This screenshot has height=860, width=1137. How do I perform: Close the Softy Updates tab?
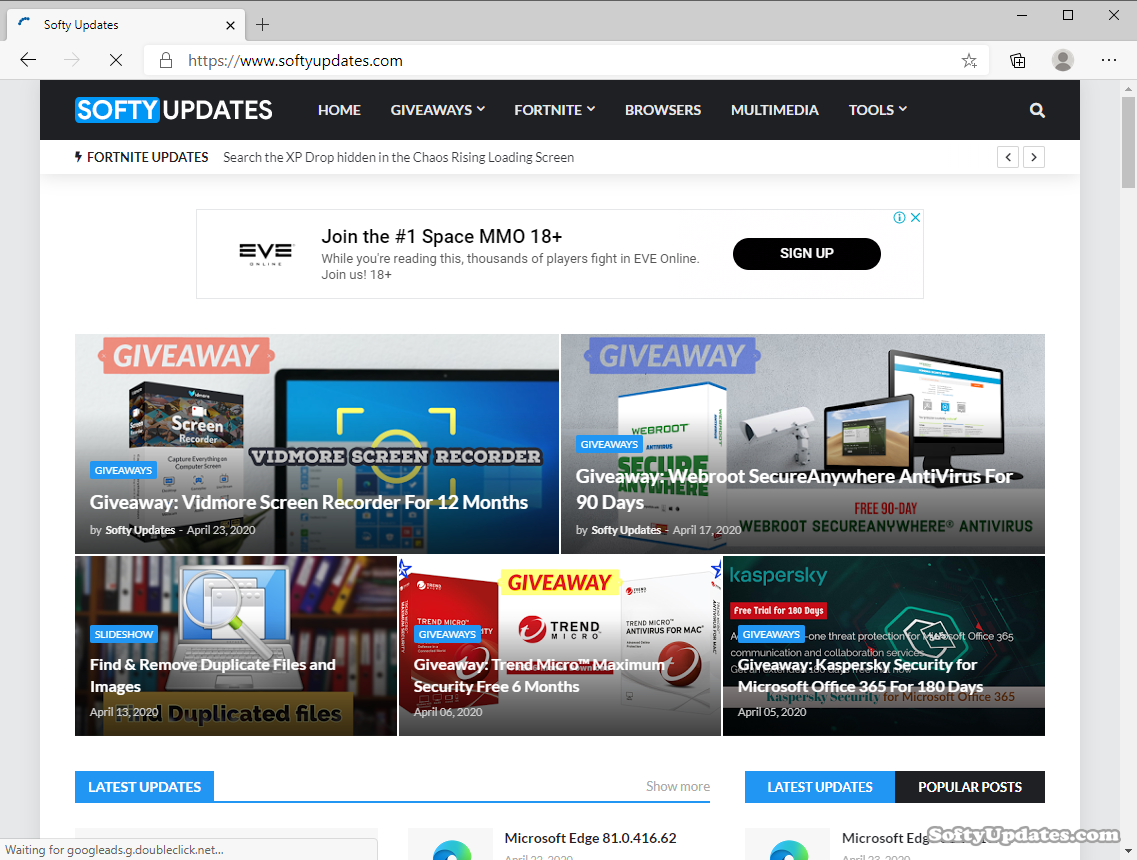[231, 25]
